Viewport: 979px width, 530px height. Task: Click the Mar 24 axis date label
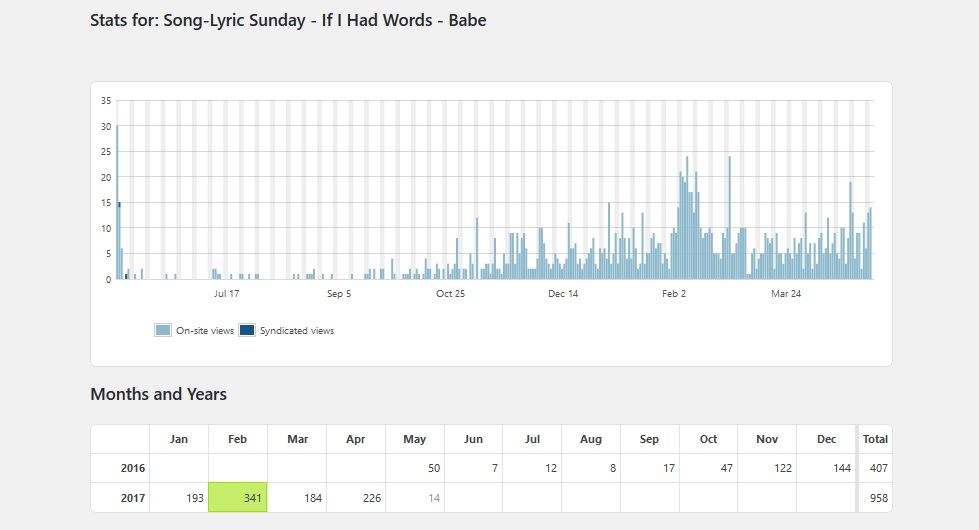[786, 294]
